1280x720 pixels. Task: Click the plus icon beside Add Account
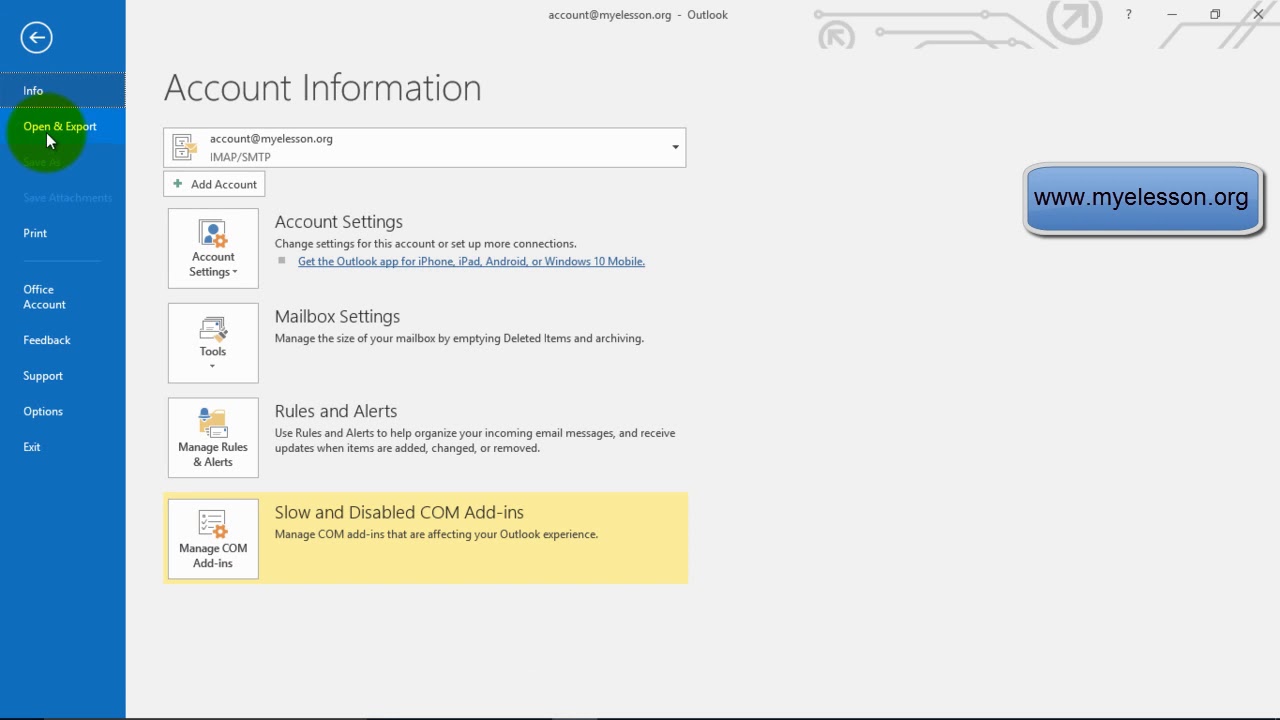pyautogui.click(x=178, y=184)
